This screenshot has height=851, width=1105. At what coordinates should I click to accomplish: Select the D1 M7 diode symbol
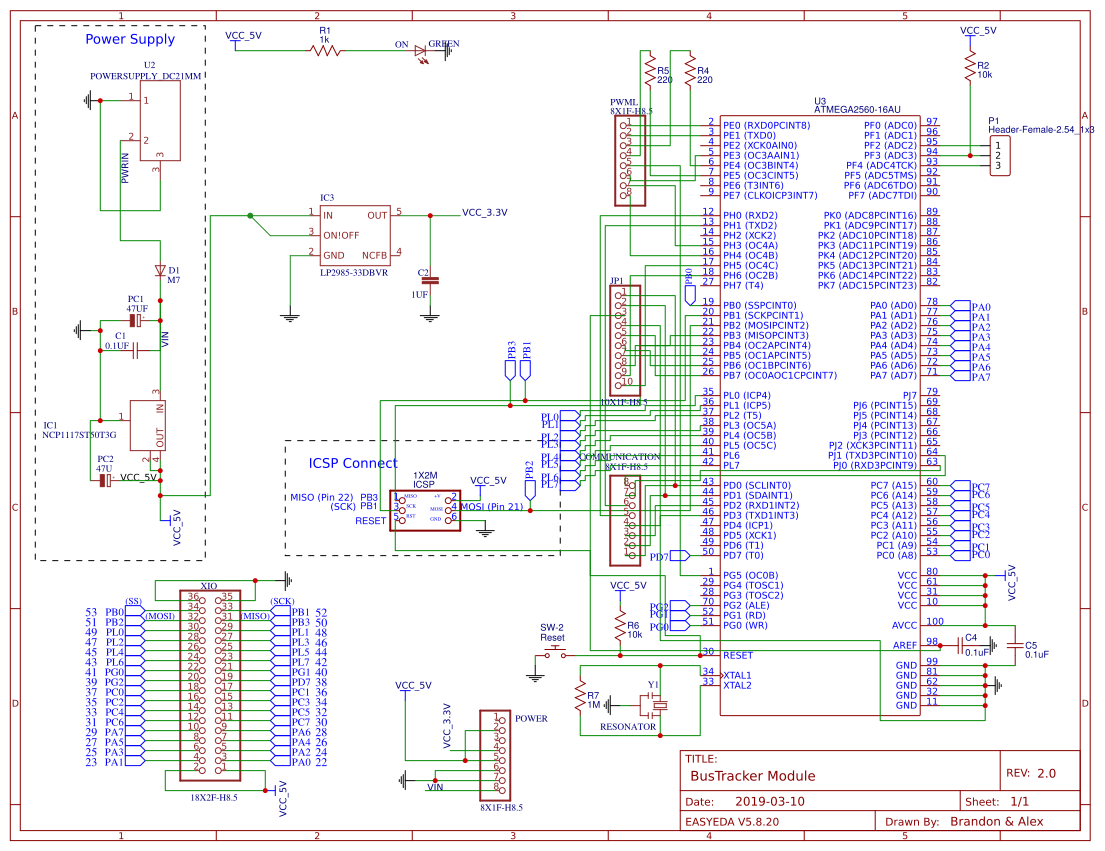click(x=160, y=271)
